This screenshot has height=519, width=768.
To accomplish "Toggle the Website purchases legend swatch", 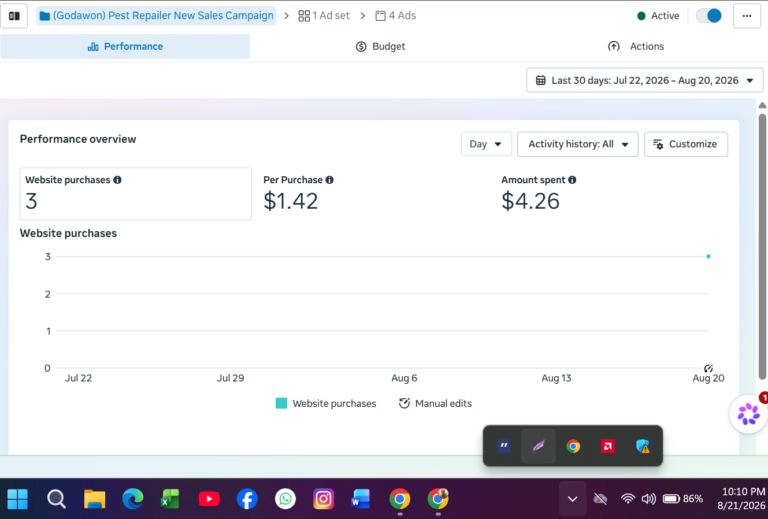I will 281,403.
